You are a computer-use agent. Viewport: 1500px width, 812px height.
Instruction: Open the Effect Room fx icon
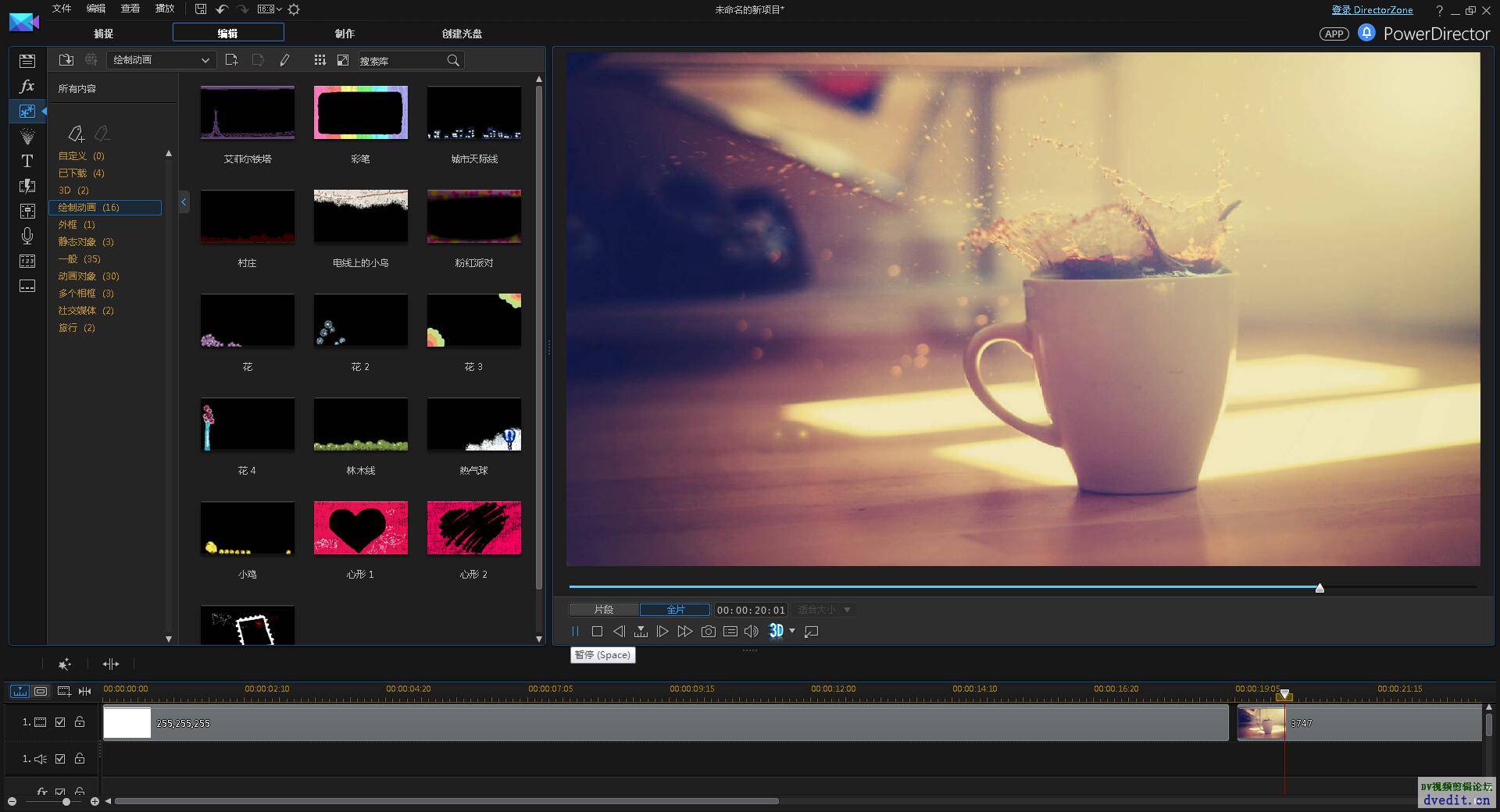tap(27, 86)
